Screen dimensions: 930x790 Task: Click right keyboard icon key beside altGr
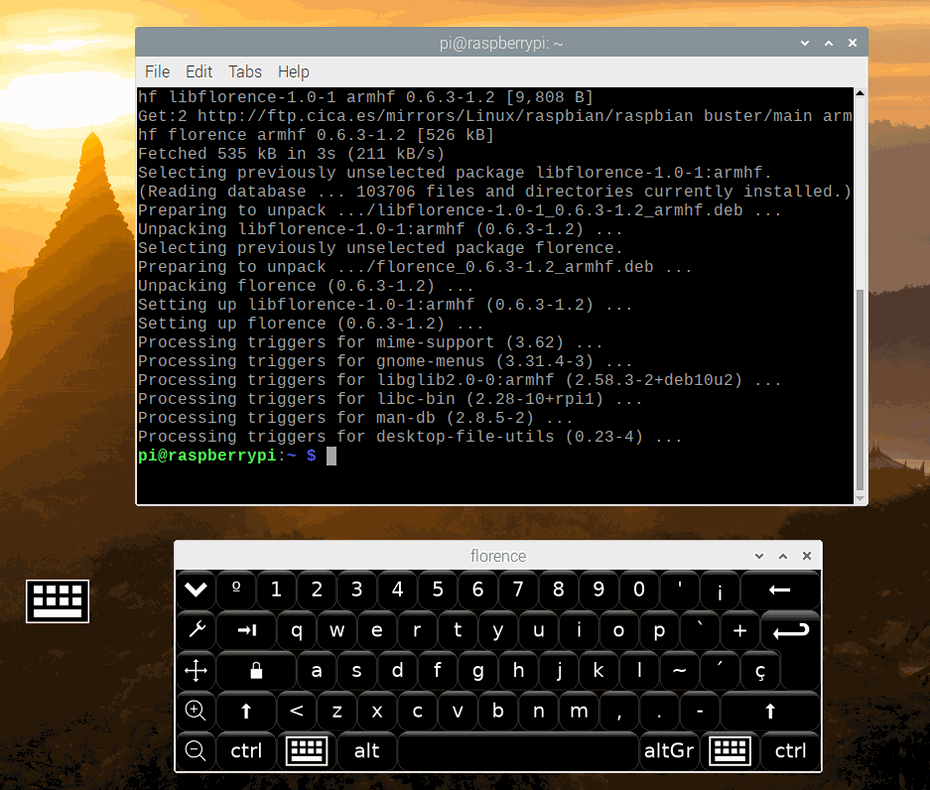[x=730, y=751]
